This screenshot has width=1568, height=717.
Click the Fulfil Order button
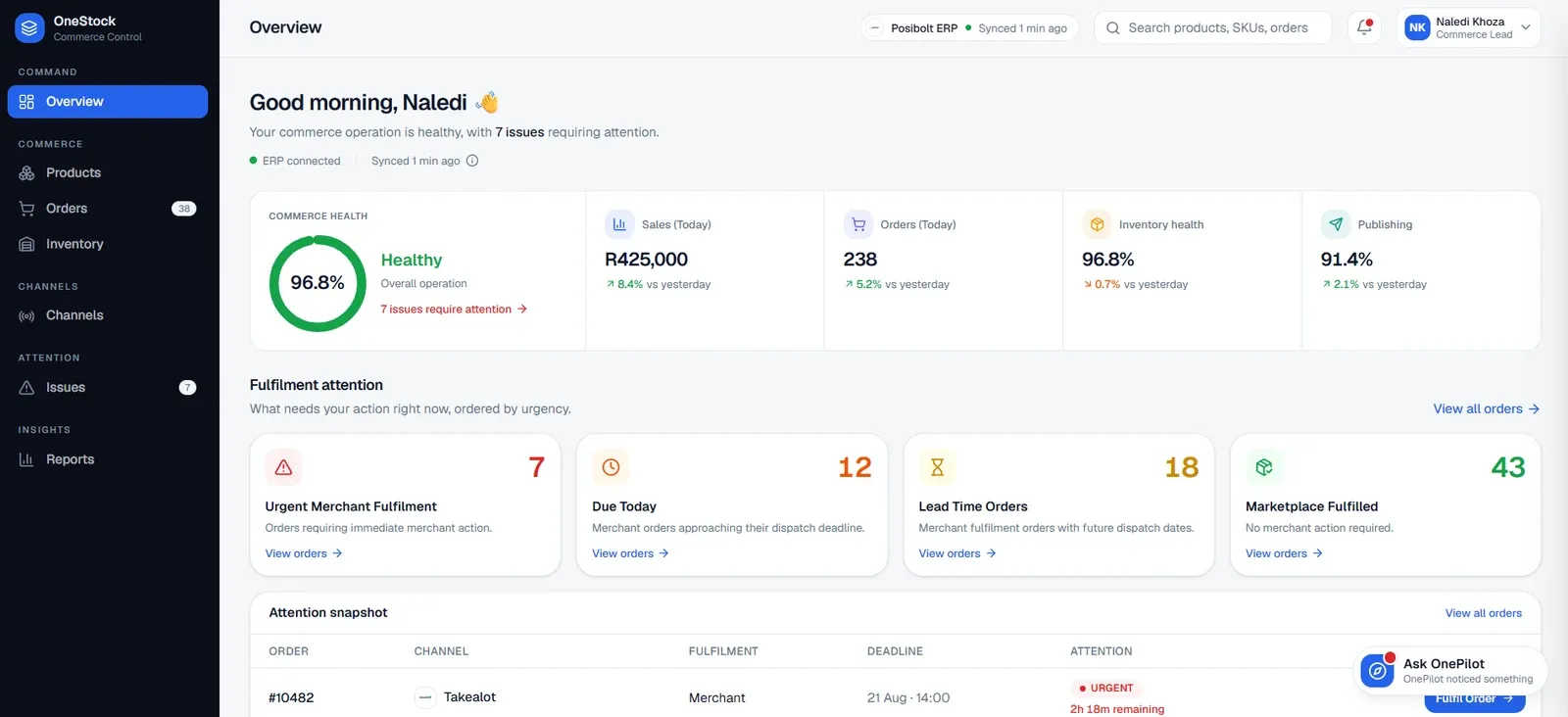point(1475,699)
